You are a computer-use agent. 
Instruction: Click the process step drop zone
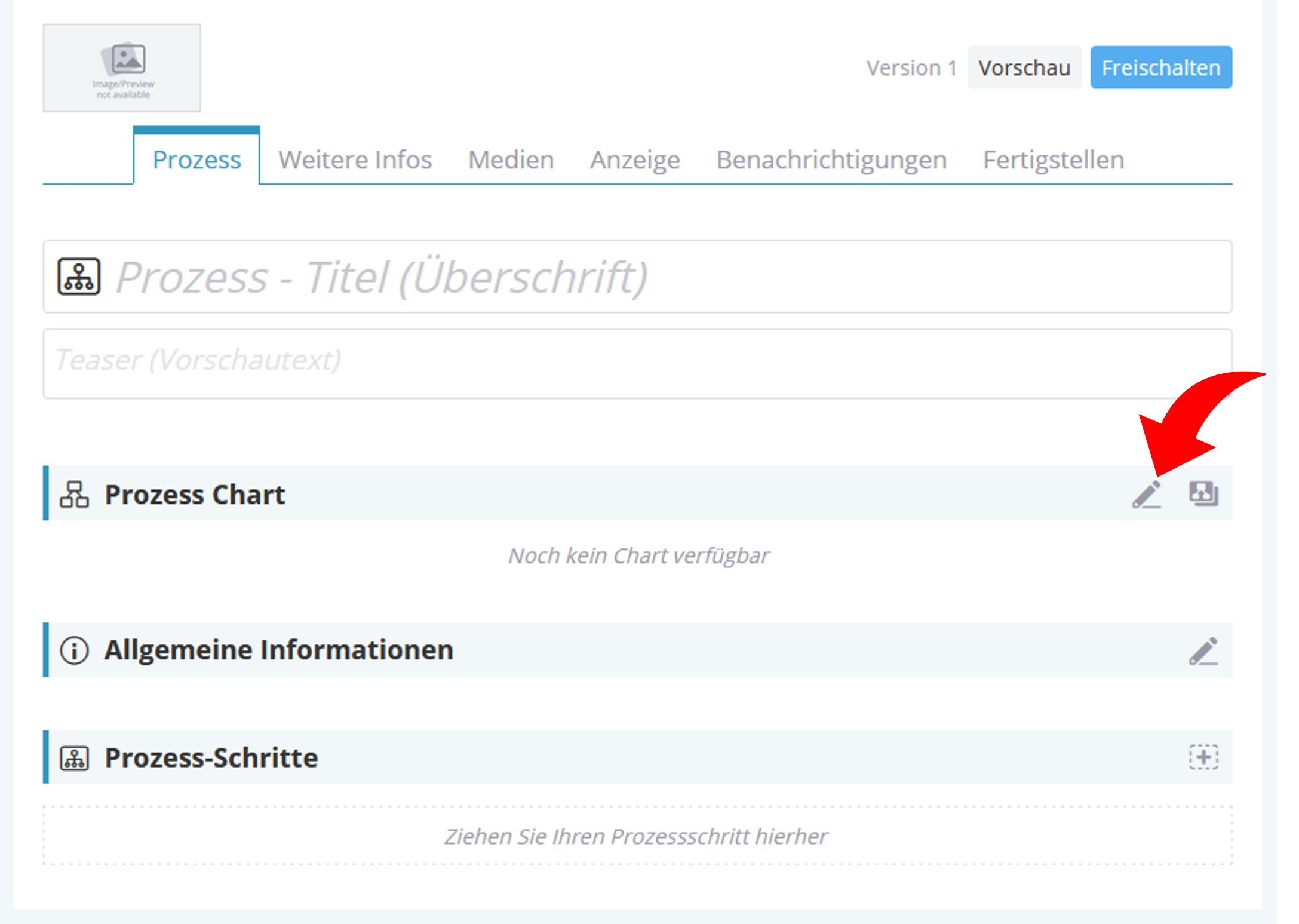coord(637,836)
